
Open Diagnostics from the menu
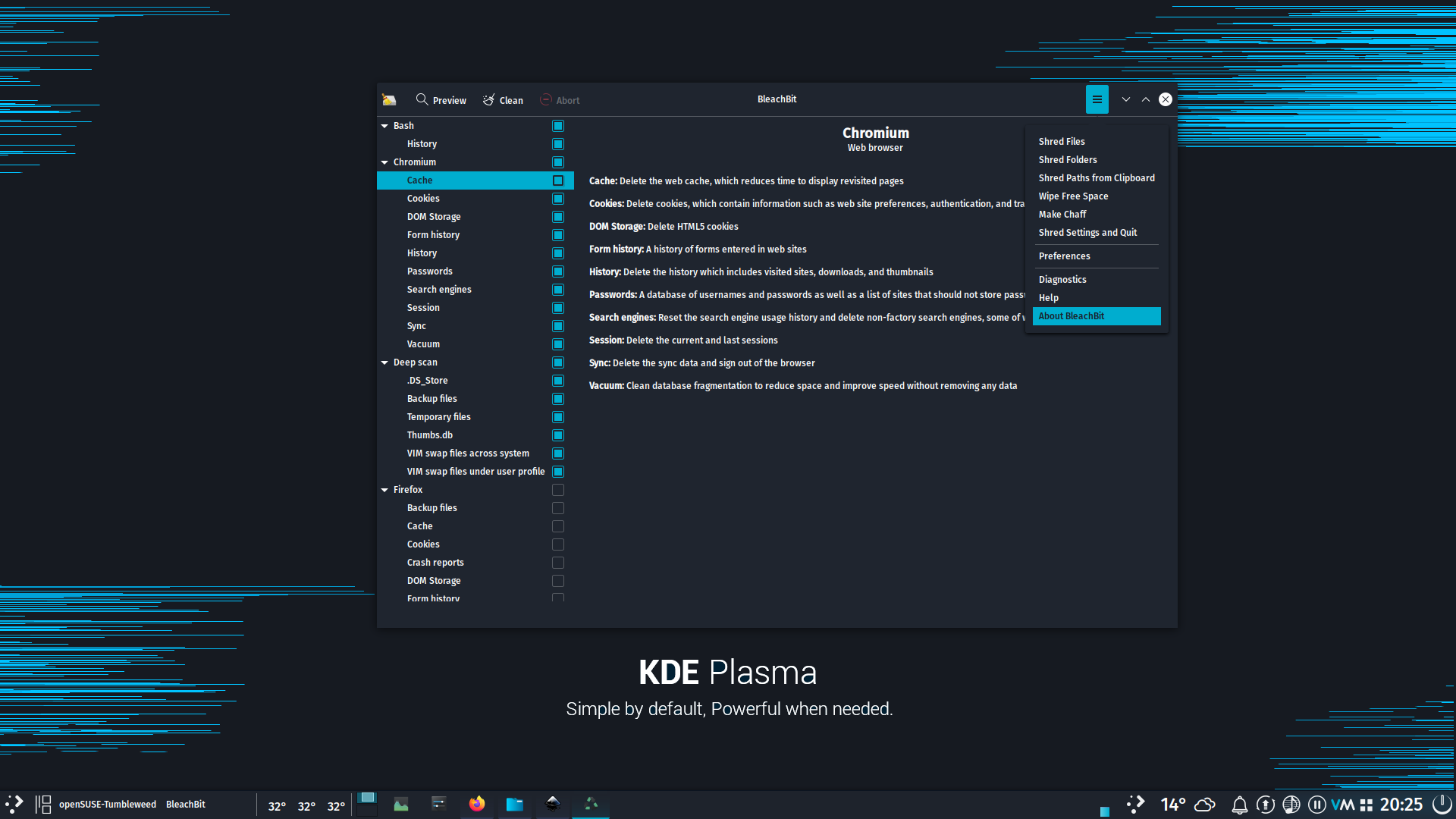point(1097,280)
